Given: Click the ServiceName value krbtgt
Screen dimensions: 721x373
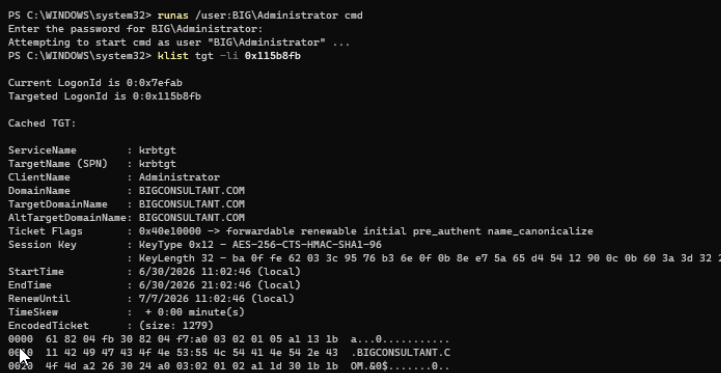Looking at the screenshot, I should point(157,150).
